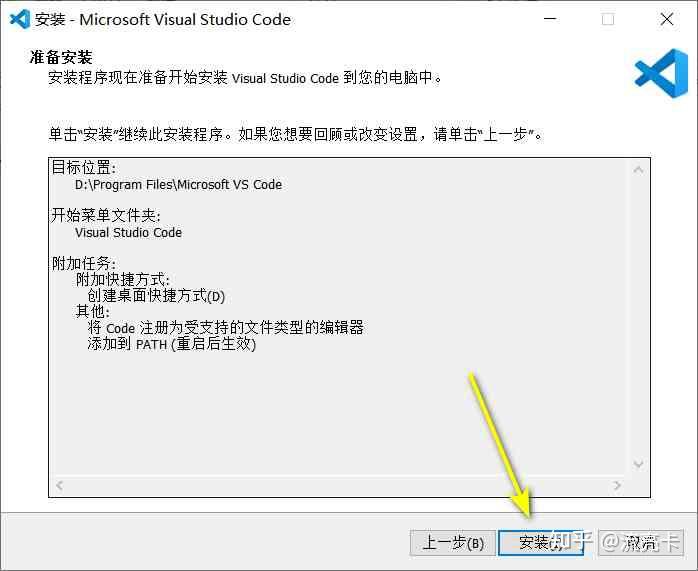This screenshot has width=698, height=571.
Task: Click the cancel button behind the watermark
Action: point(641,543)
